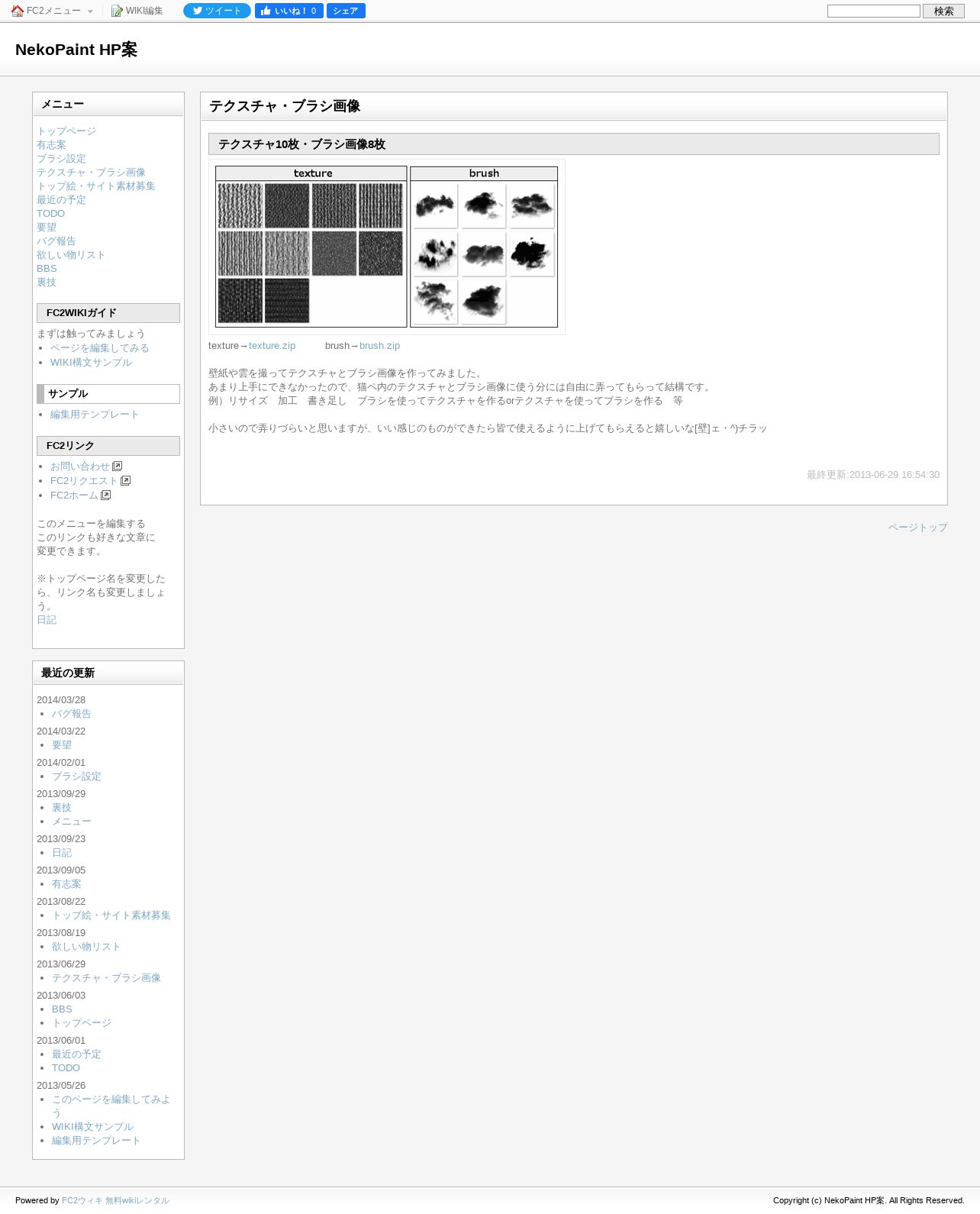Download the brush.zip file
Screen dimensions: 980x1214
(x=379, y=346)
